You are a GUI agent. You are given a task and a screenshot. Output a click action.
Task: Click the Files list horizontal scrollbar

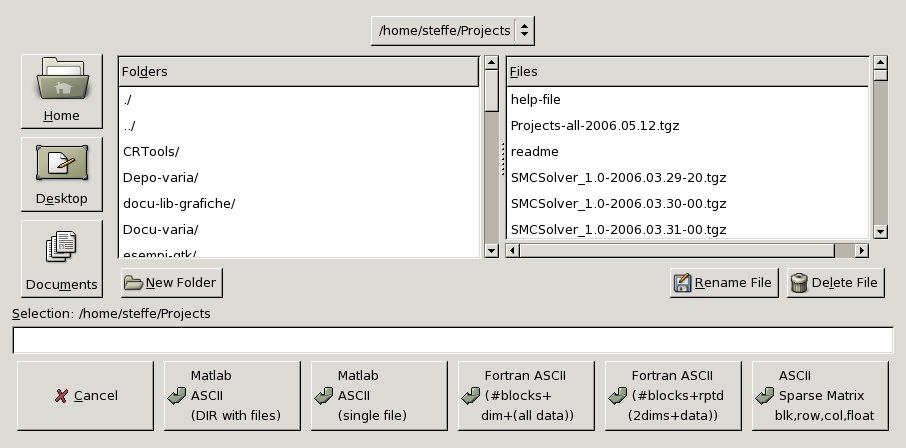tap(686, 251)
